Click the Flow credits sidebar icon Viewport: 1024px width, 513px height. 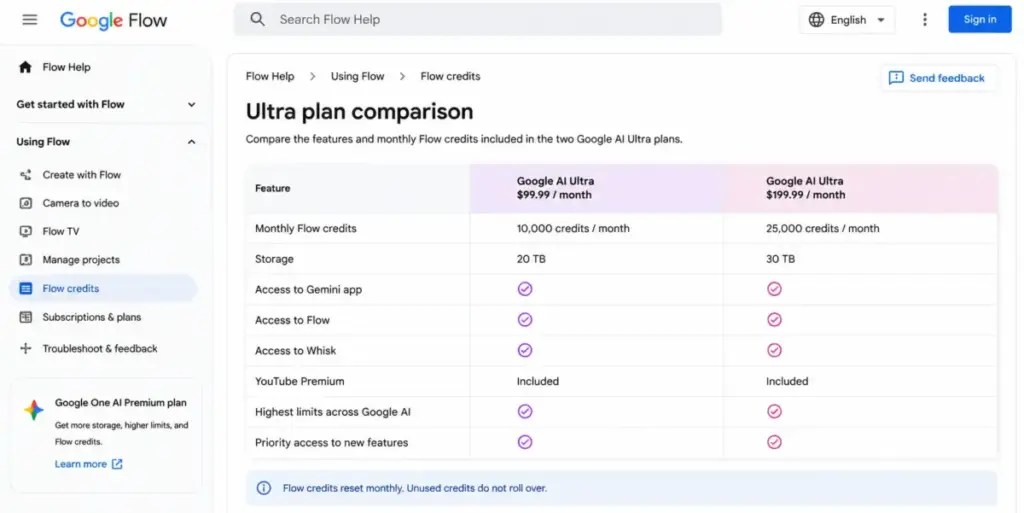(x=25, y=288)
